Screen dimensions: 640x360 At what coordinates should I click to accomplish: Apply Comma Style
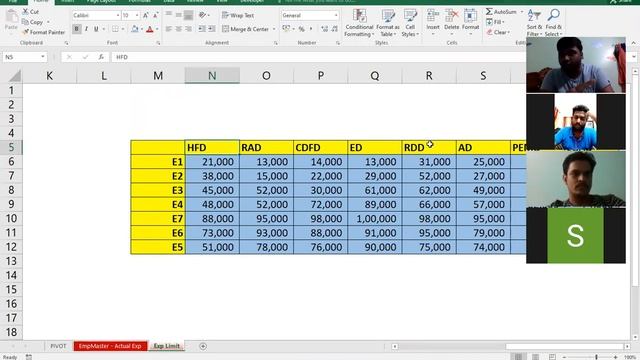click(311, 29)
